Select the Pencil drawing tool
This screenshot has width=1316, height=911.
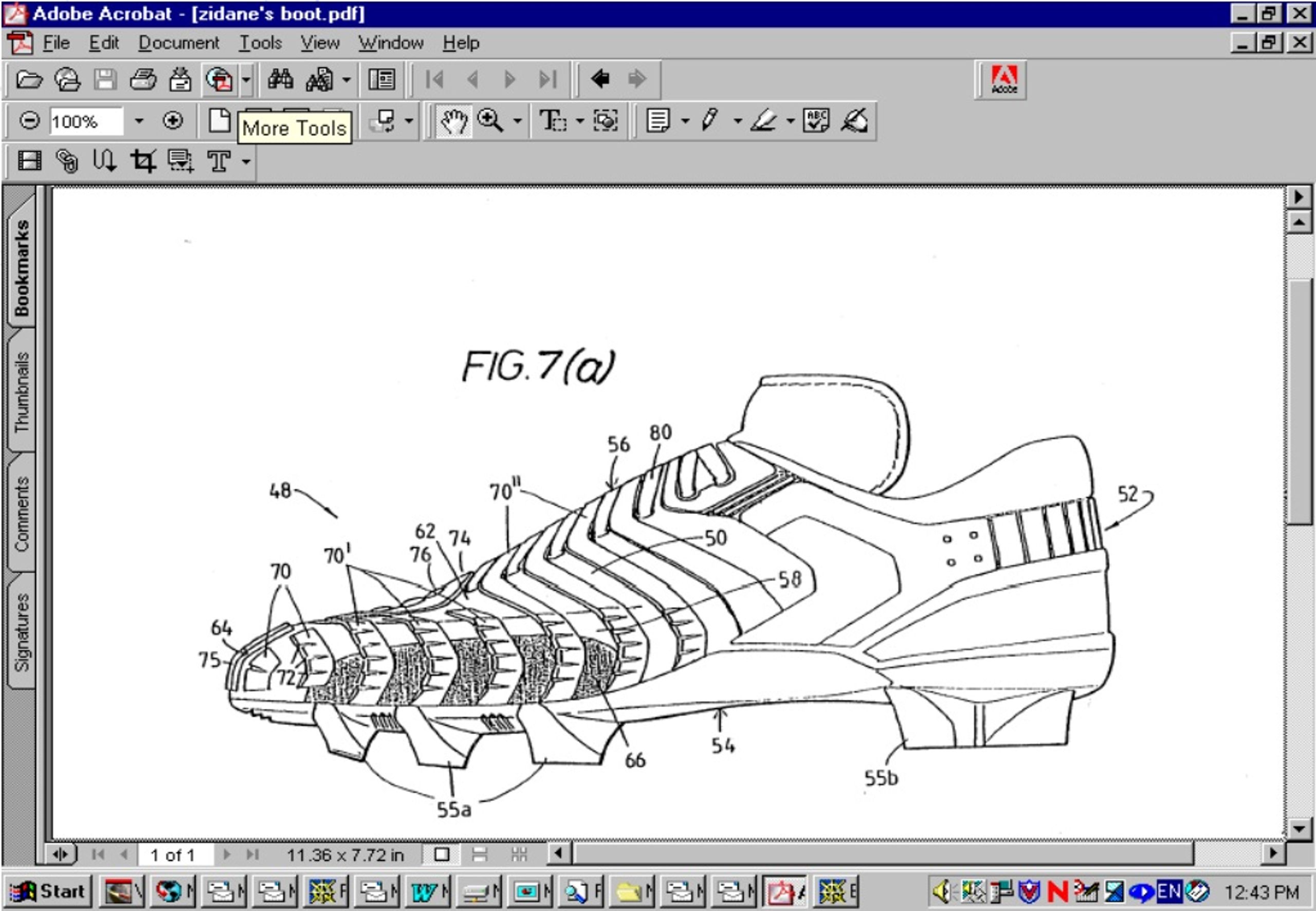point(709,120)
